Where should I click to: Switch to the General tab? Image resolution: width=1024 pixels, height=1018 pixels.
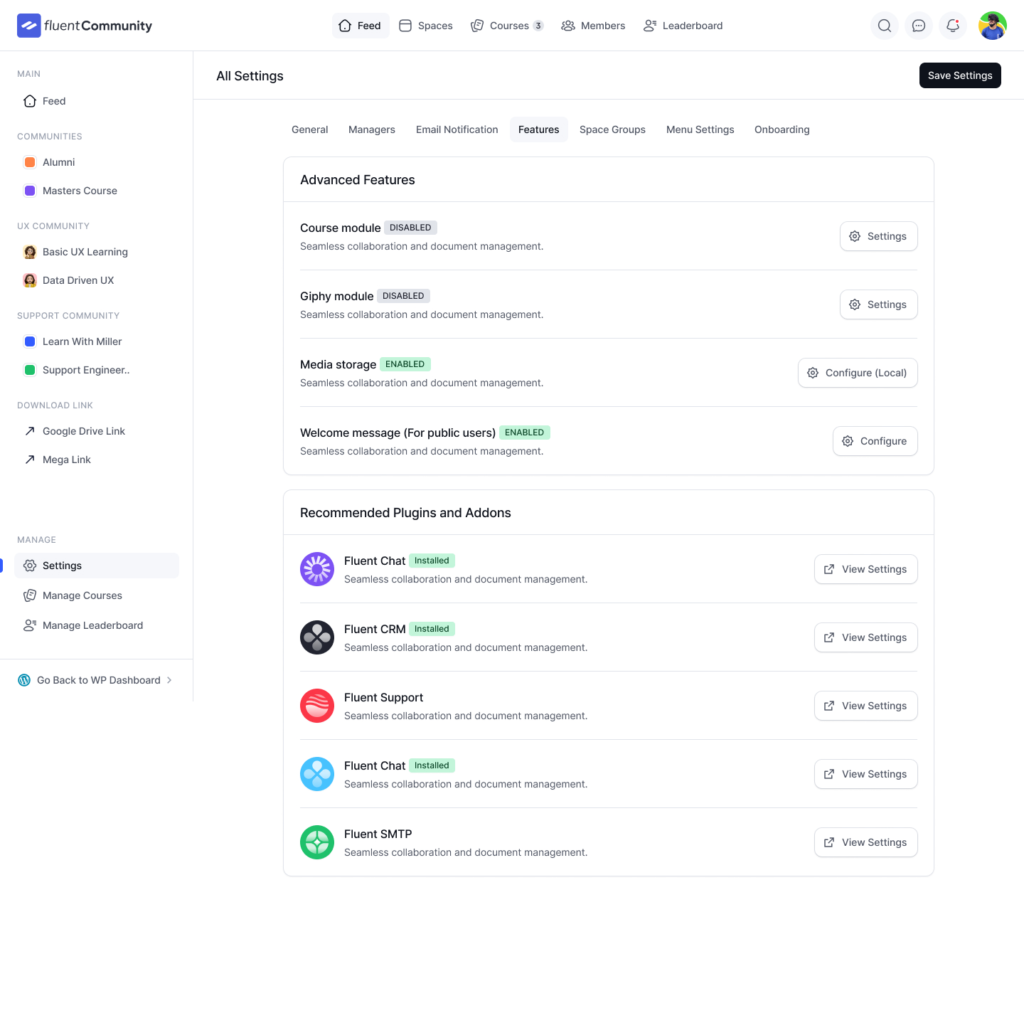point(310,129)
